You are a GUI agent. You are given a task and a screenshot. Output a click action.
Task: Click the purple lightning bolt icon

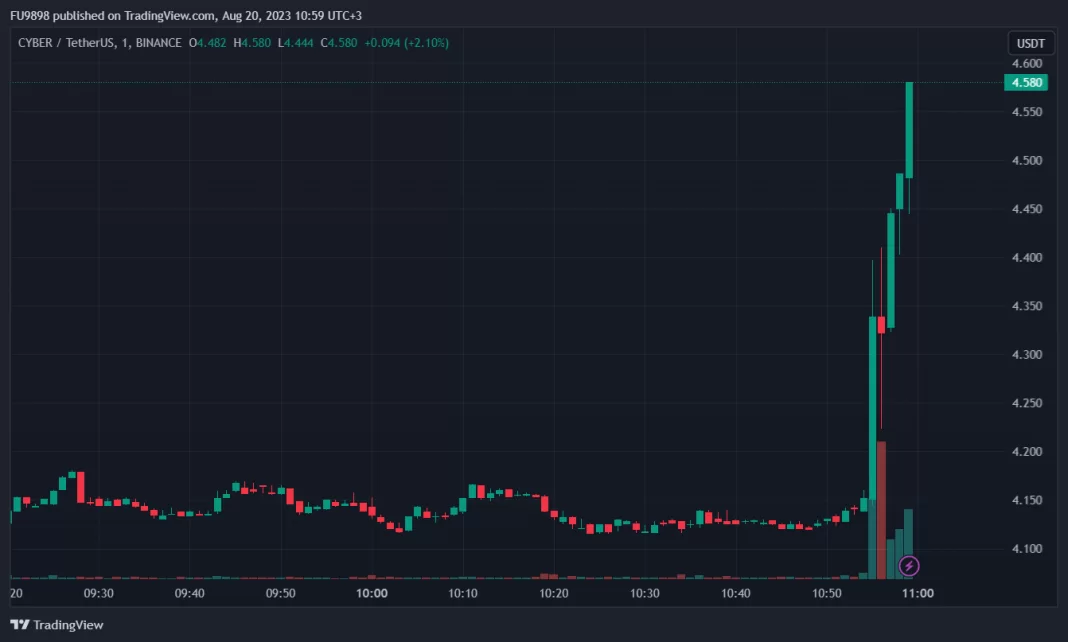908,566
